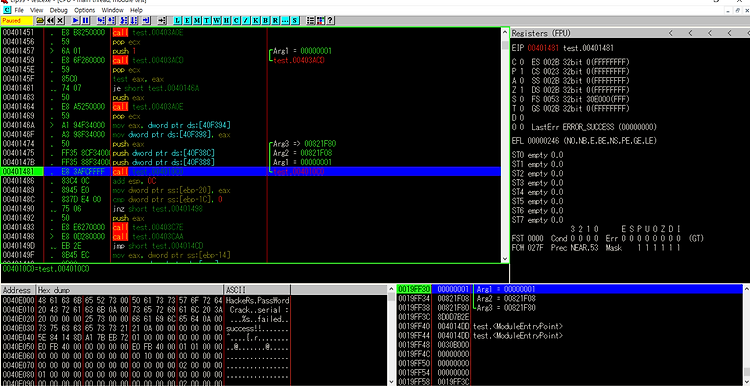Viewport: 750px width, 386px height.
Task: Show Handles window with H button
Action: pyautogui.click(x=226, y=21)
